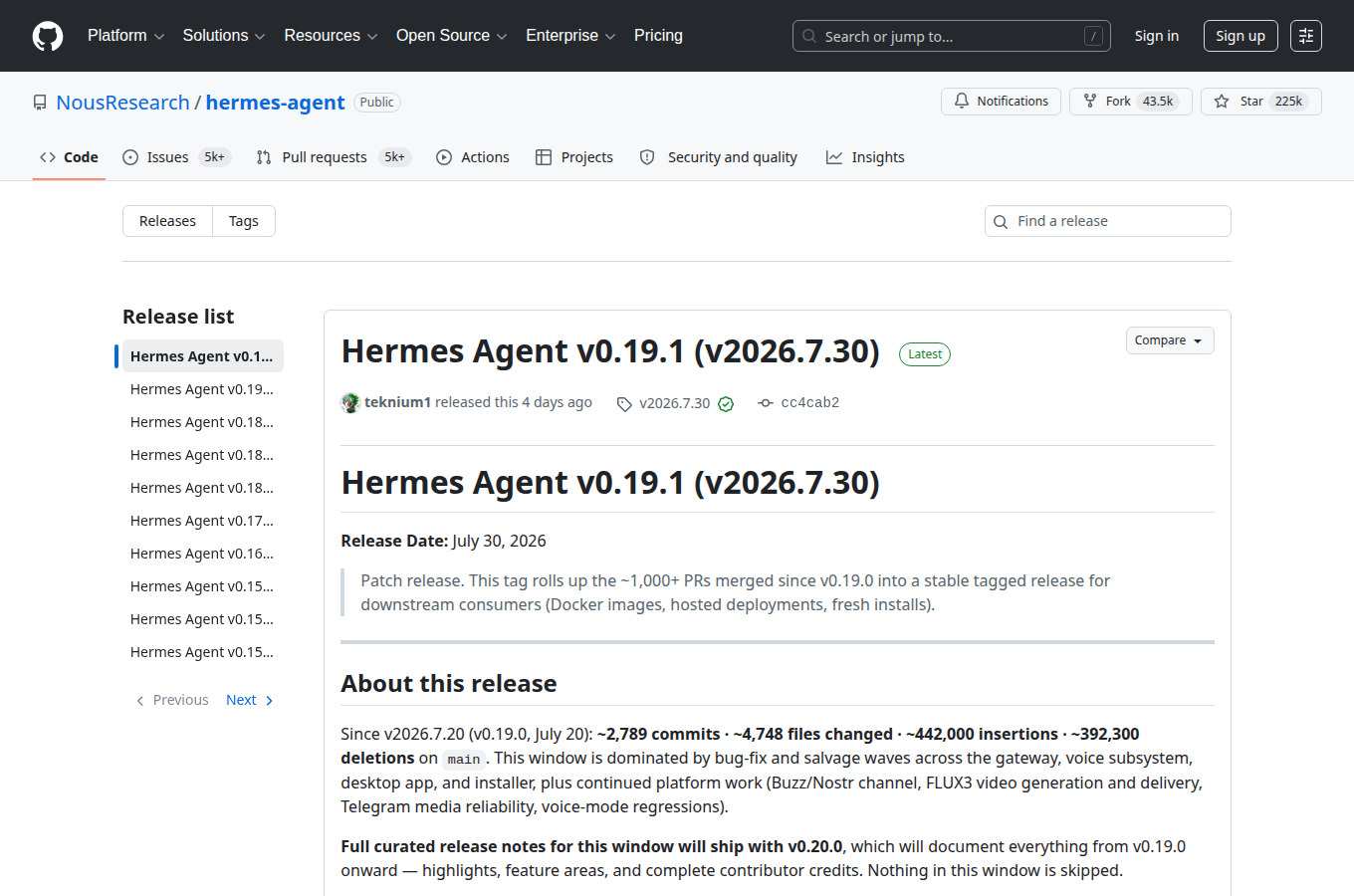Click teknium1 avatar image

(x=350, y=403)
